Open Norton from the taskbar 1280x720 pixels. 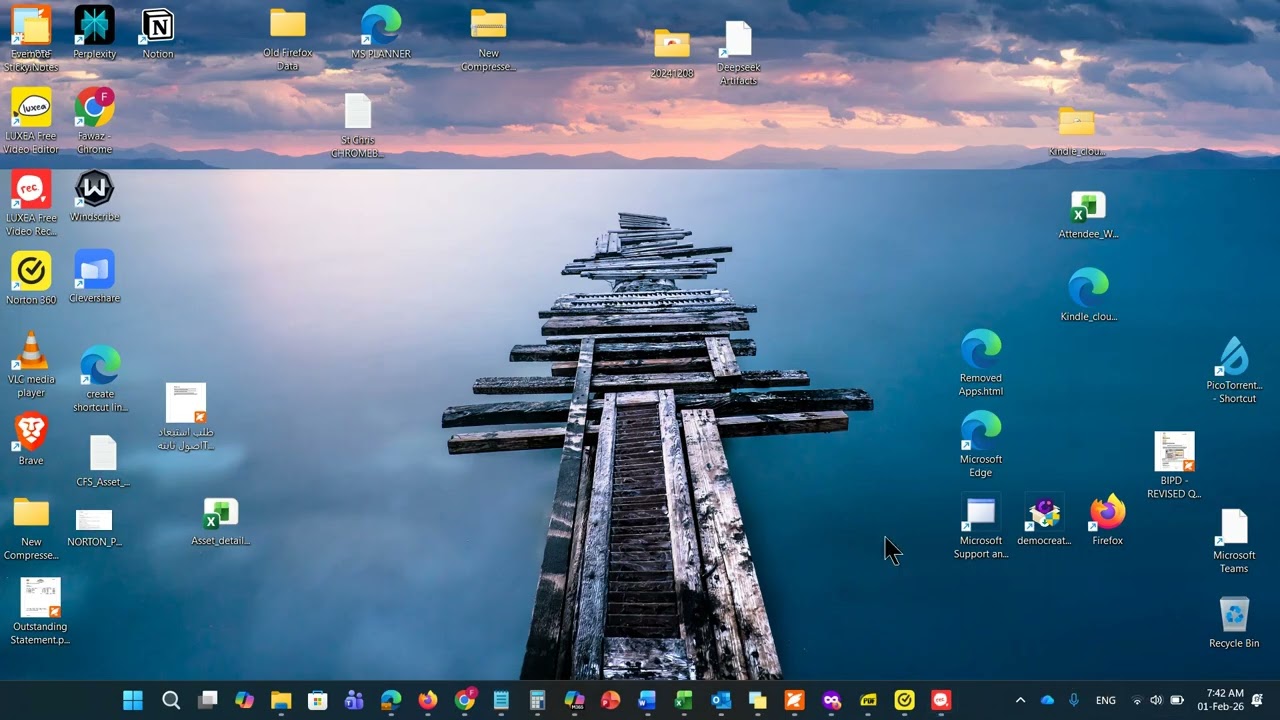tap(904, 701)
